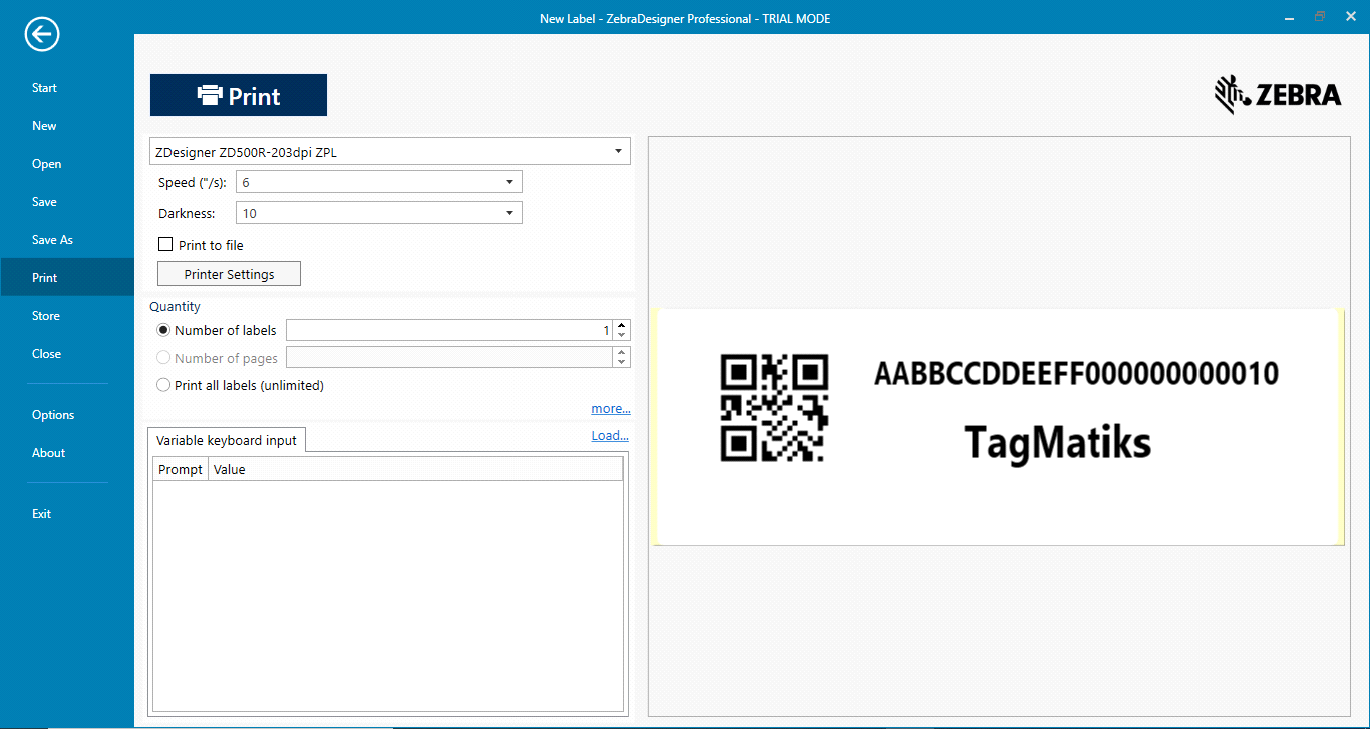This screenshot has height=729, width=1370.
Task: Decrease number of labels with down arrow
Action: point(622,335)
